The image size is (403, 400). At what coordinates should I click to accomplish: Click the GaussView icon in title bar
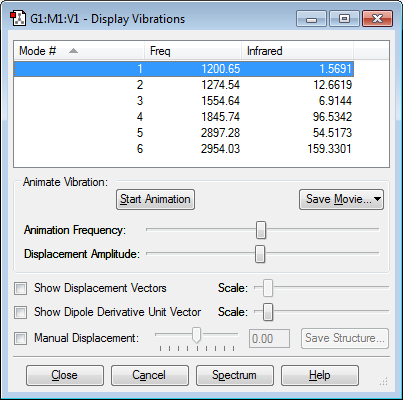tap(18, 19)
